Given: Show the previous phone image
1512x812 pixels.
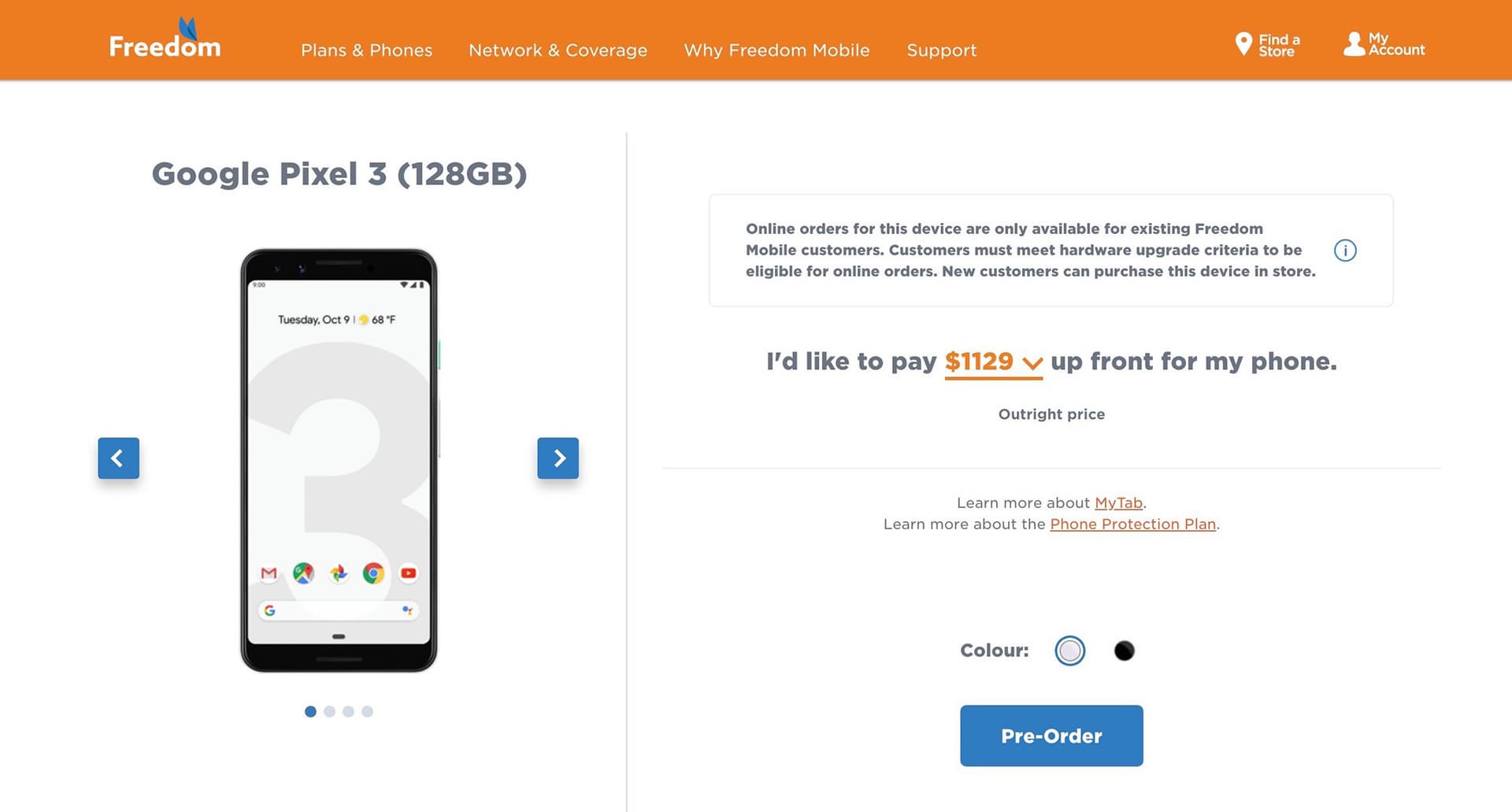Looking at the screenshot, I should tap(118, 458).
